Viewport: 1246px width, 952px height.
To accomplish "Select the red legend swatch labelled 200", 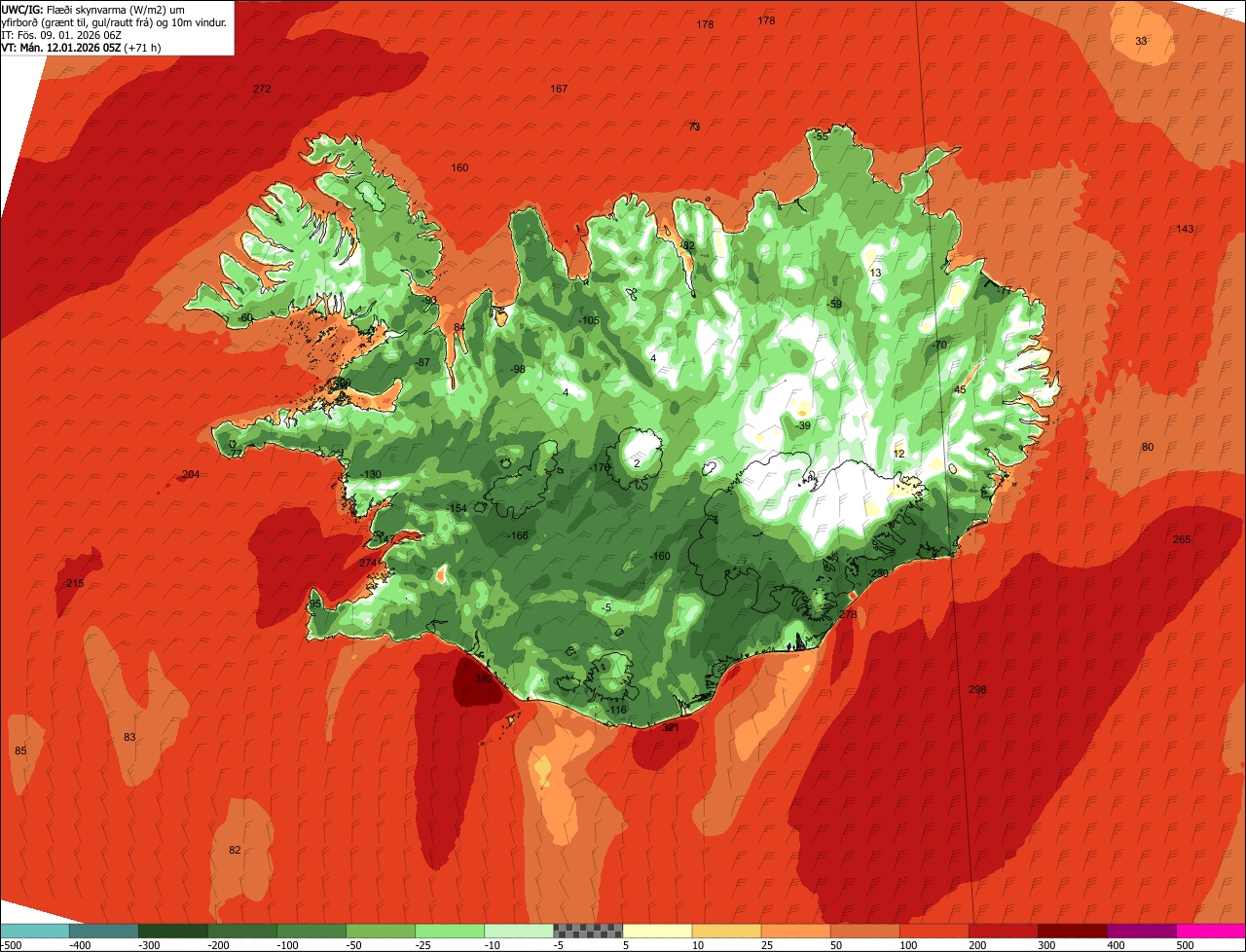I will pos(1004,931).
